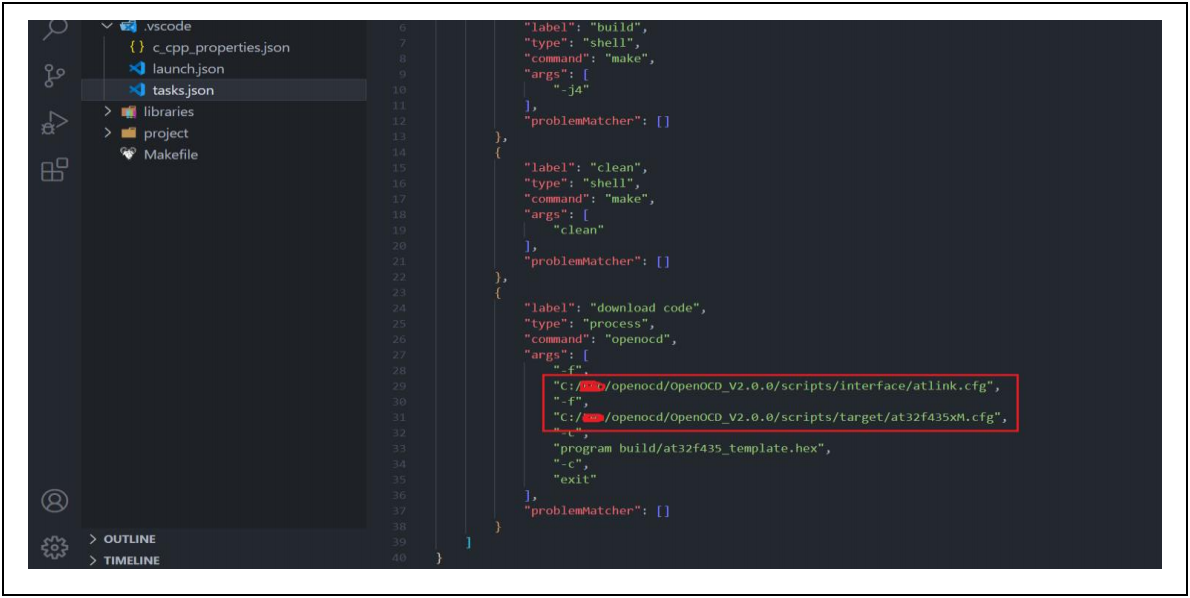This screenshot has width=1190, height=598.
Task: Click "problemMatcher" on line 12
Action: [x=582, y=121]
